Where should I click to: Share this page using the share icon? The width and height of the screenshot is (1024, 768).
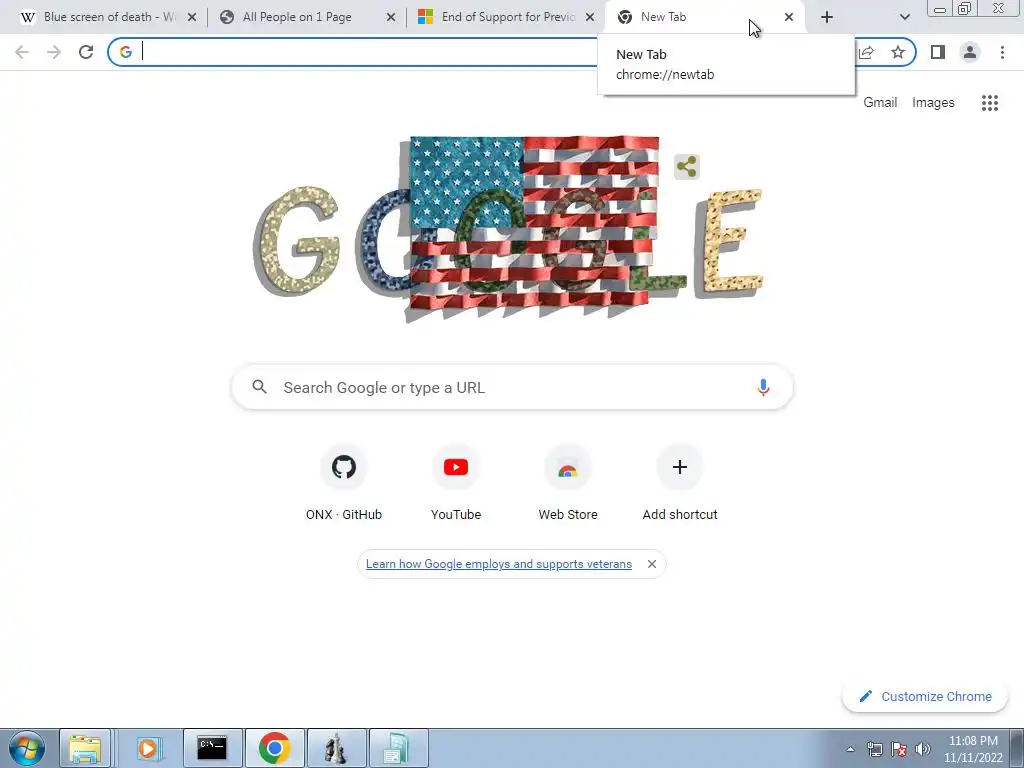tap(867, 52)
